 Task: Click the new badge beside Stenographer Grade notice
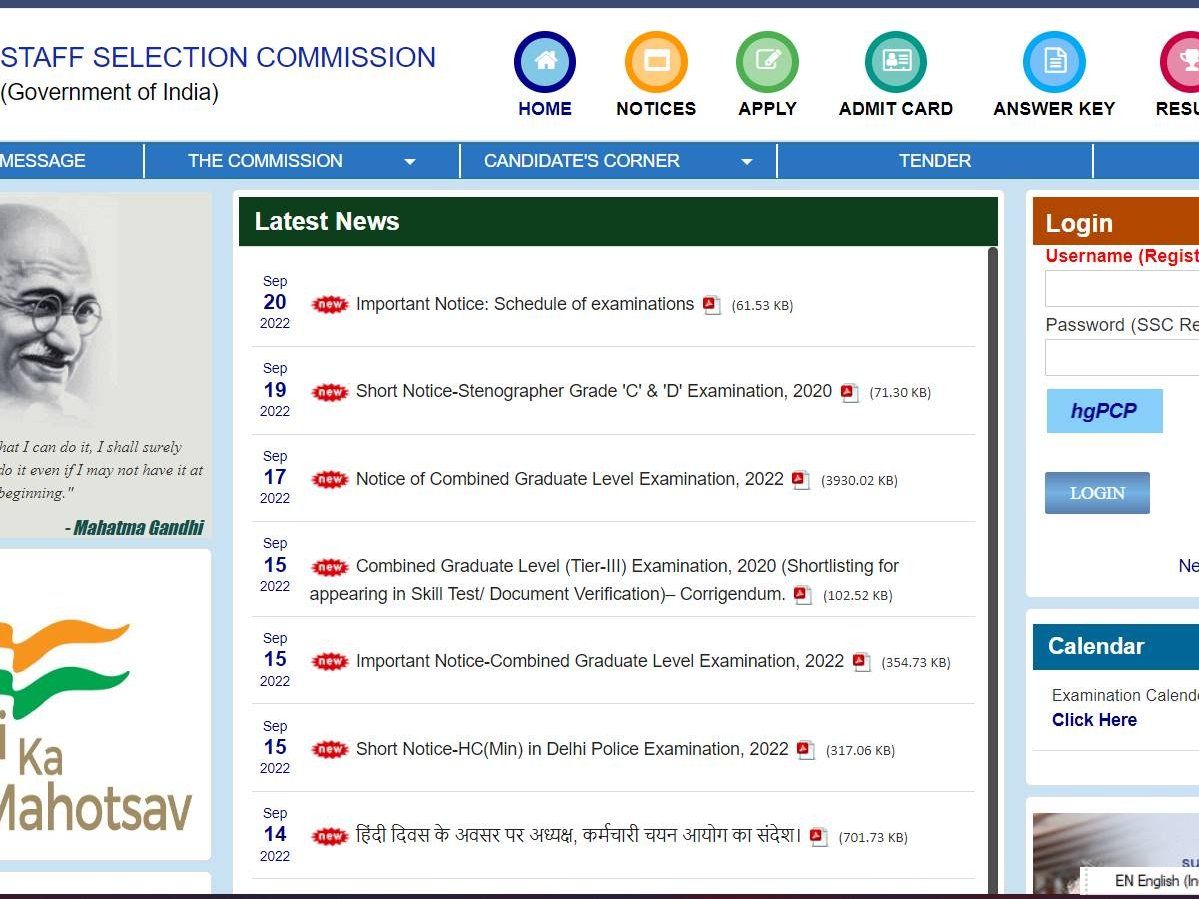coord(330,392)
